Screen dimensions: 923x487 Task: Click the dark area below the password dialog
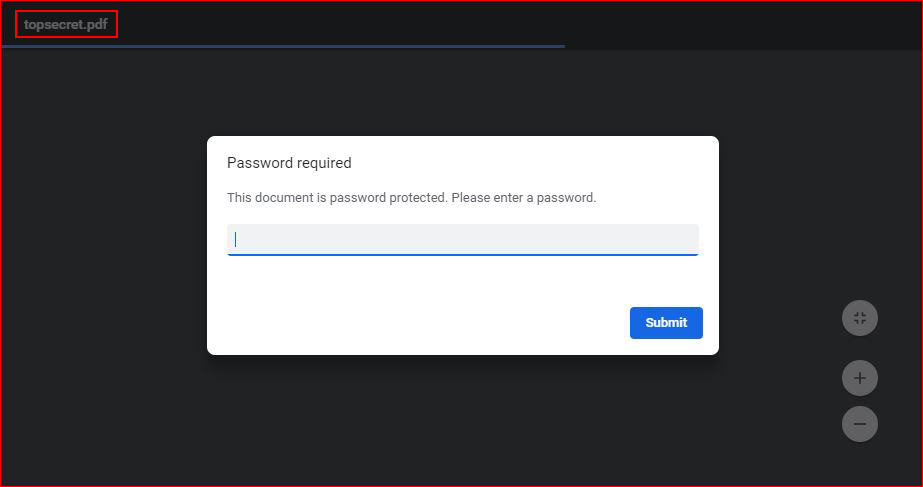click(463, 420)
